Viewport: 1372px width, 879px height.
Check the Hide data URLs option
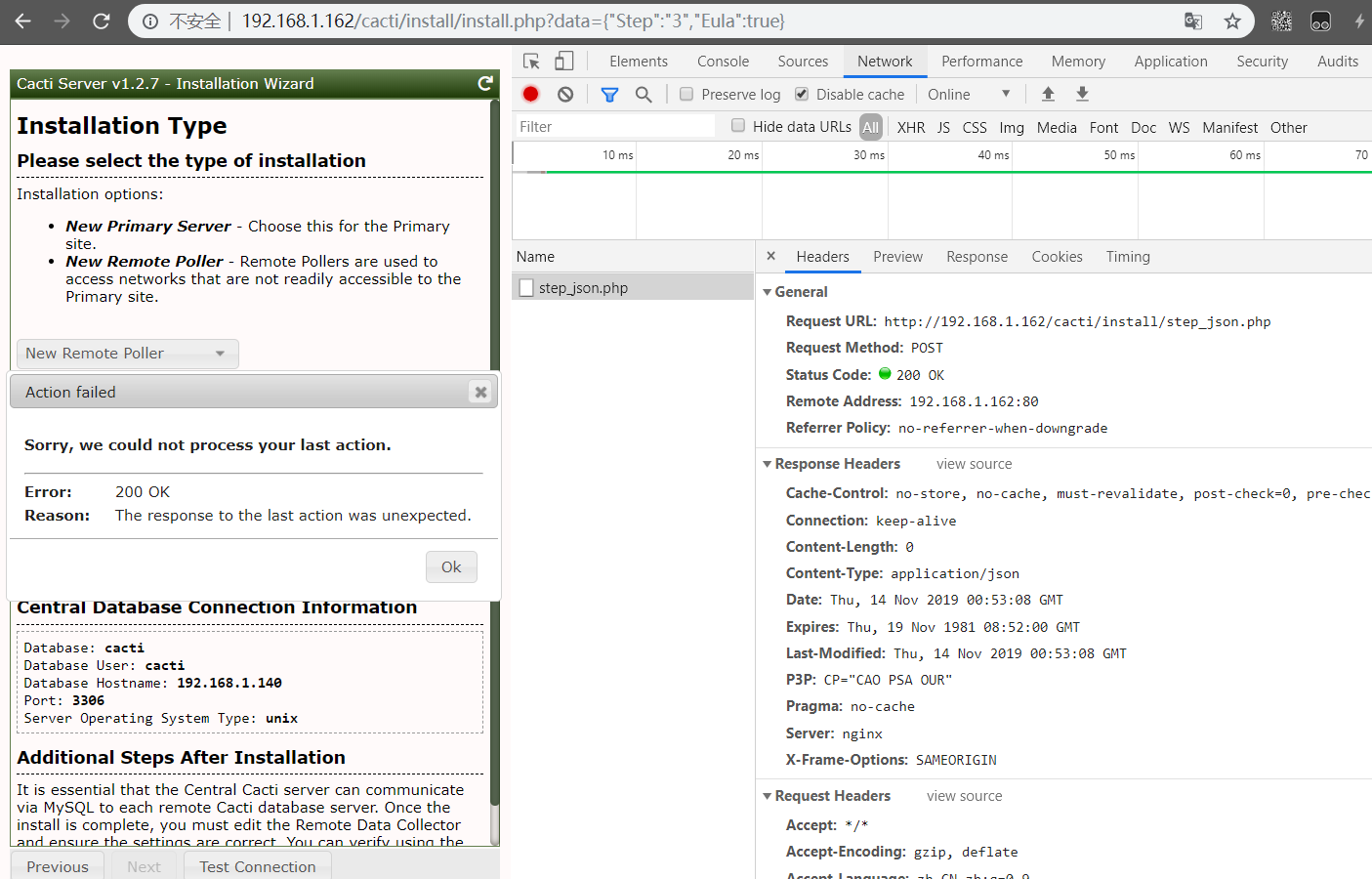click(738, 125)
